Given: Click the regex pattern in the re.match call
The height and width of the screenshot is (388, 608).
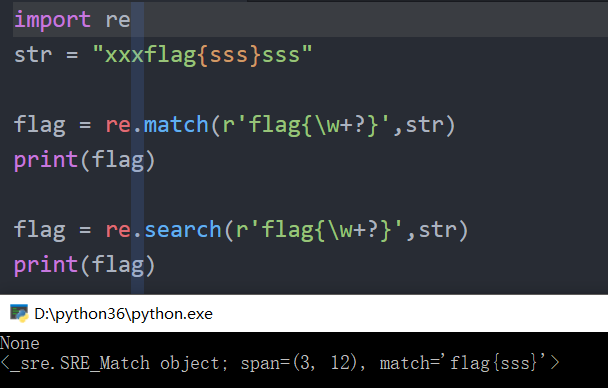Looking at the screenshot, I should tap(306, 125).
